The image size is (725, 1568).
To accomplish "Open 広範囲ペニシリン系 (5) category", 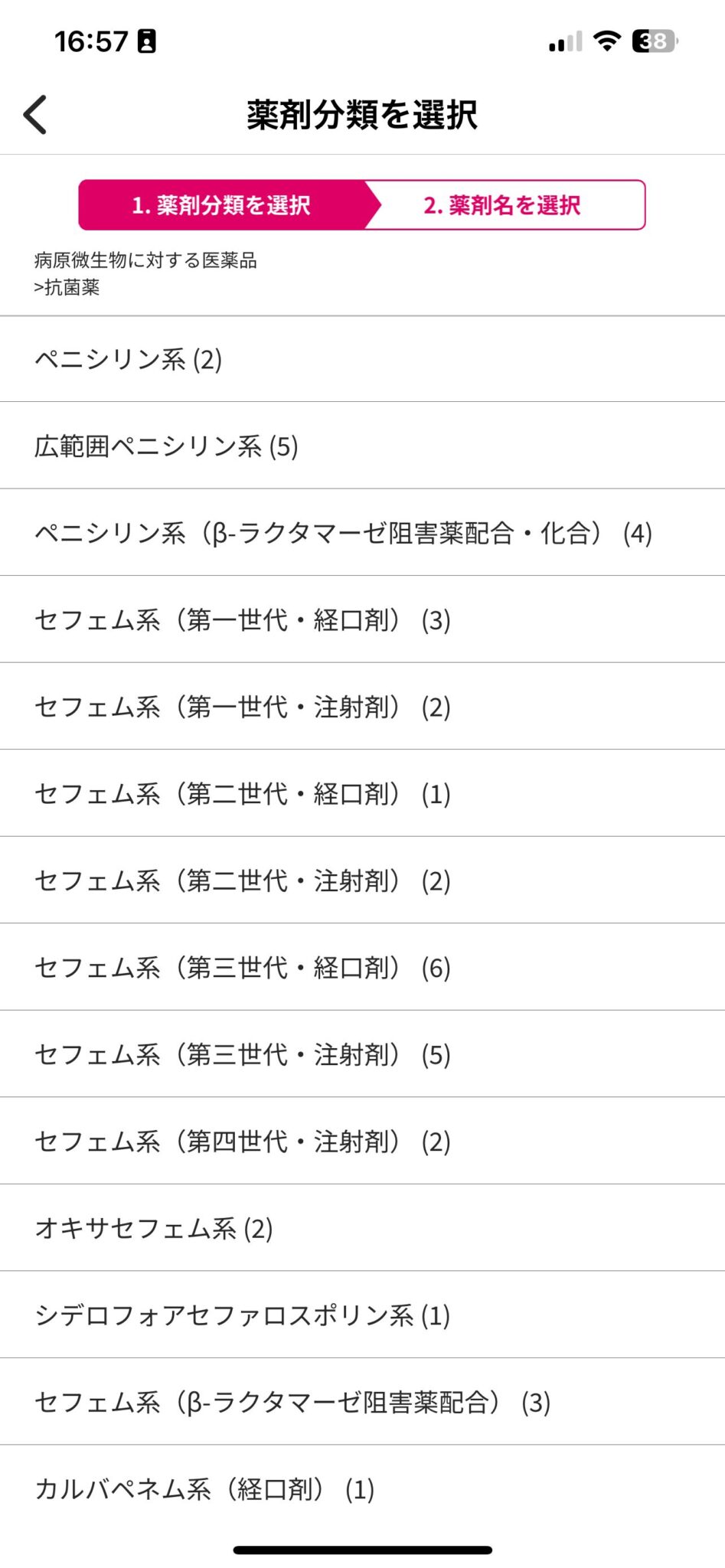I will 167,446.
